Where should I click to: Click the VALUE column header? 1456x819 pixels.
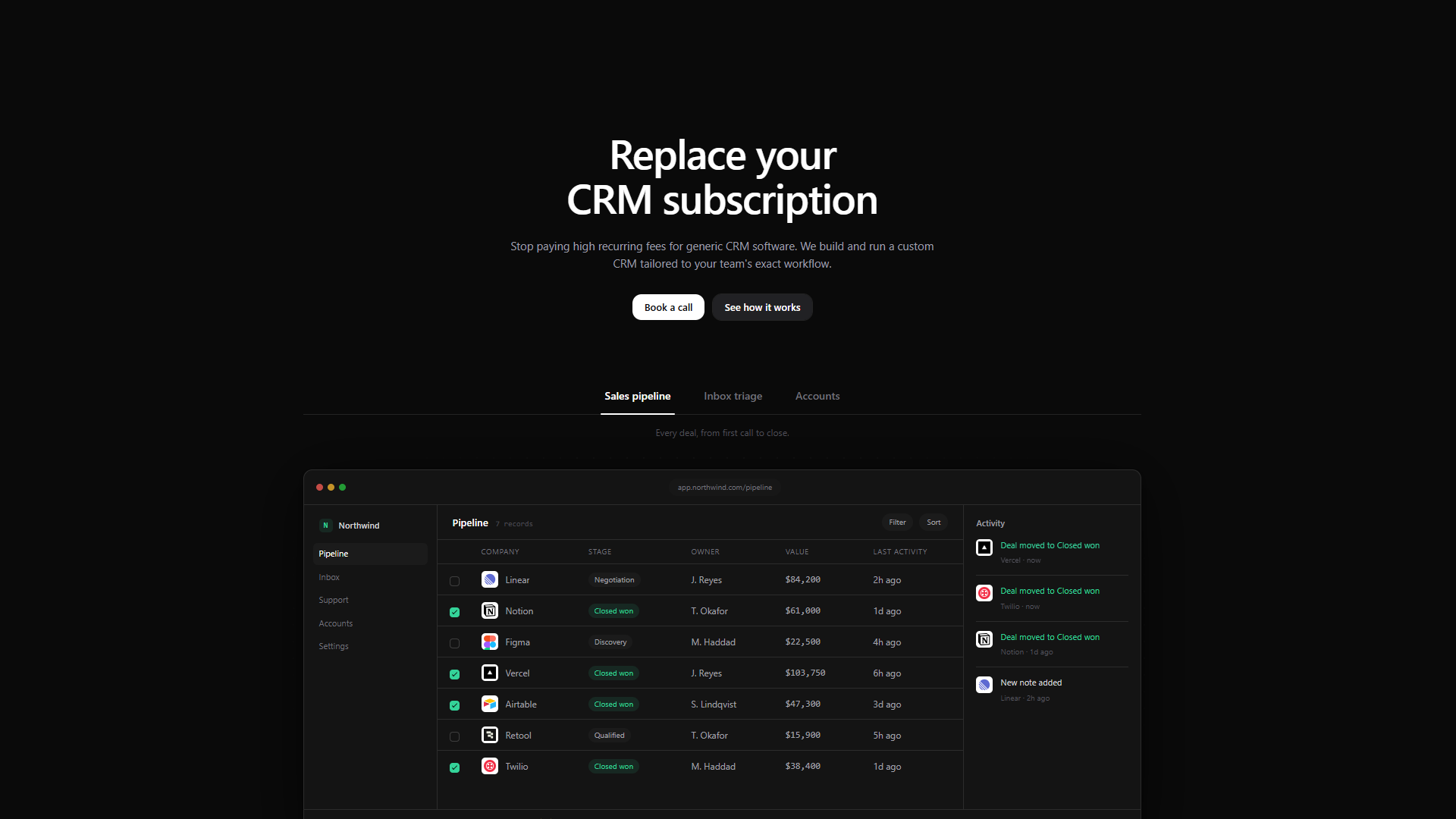[797, 552]
